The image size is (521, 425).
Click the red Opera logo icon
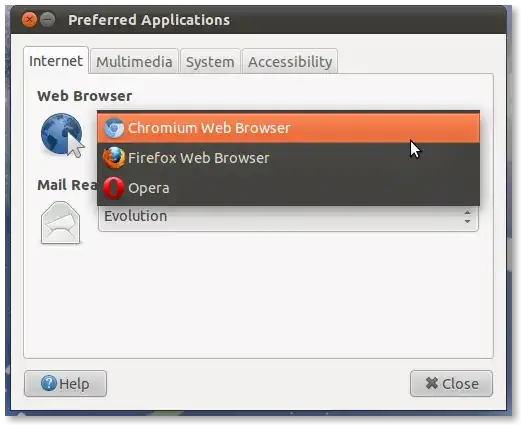pyautogui.click(x=113, y=188)
